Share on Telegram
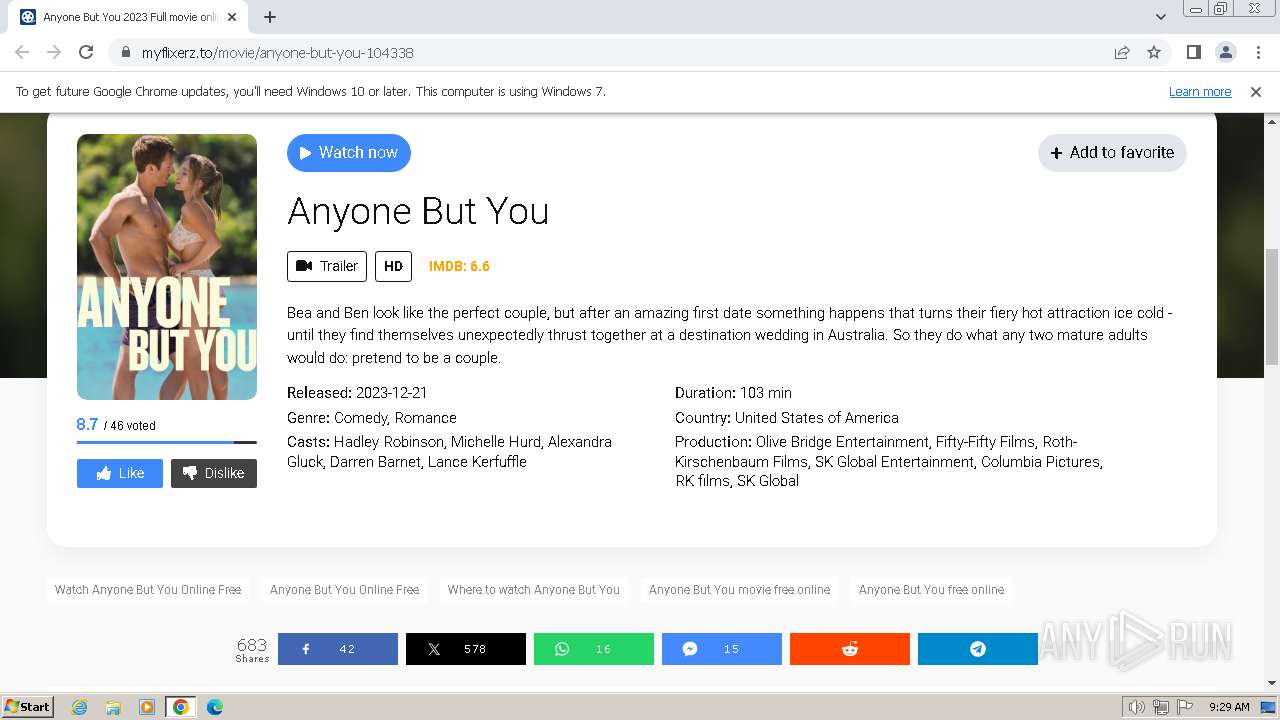 click(978, 649)
